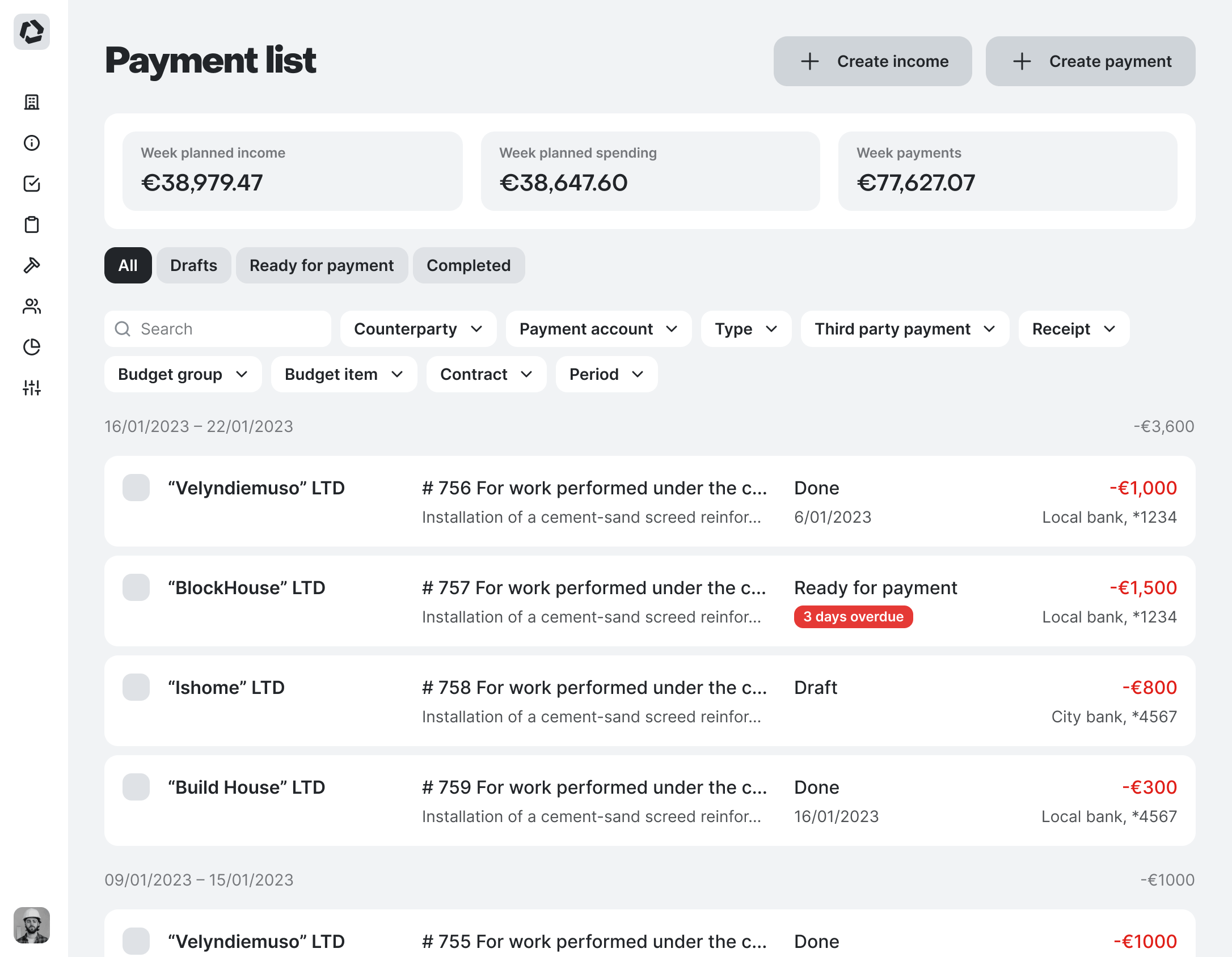Tick the checkbox for "BlockHouse" LTD
The width and height of the screenshot is (1232, 957).
click(x=136, y=587)
